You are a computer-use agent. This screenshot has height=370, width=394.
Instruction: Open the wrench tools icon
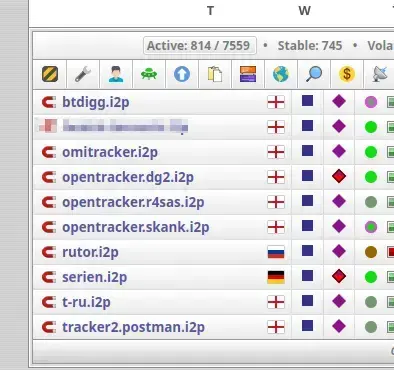[x=83, y=74]
